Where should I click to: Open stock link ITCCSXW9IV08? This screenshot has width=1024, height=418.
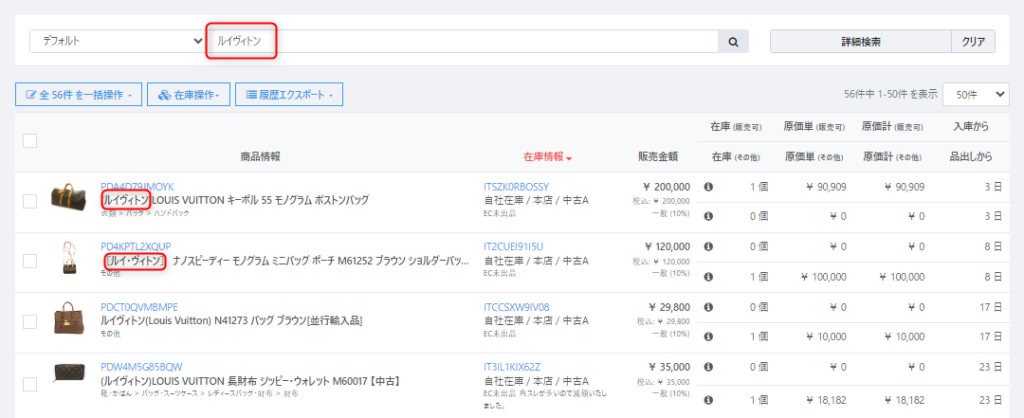click(516, 307)
